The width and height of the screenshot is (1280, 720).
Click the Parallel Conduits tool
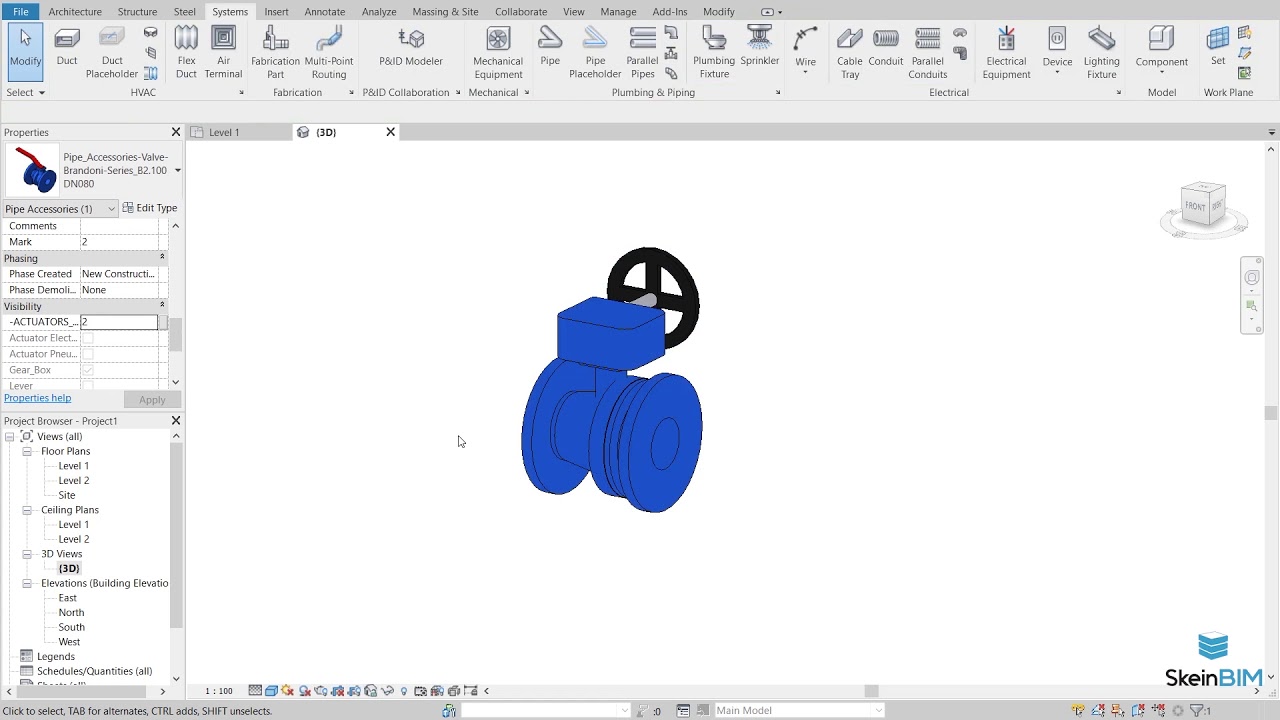[x=928, y=53]
